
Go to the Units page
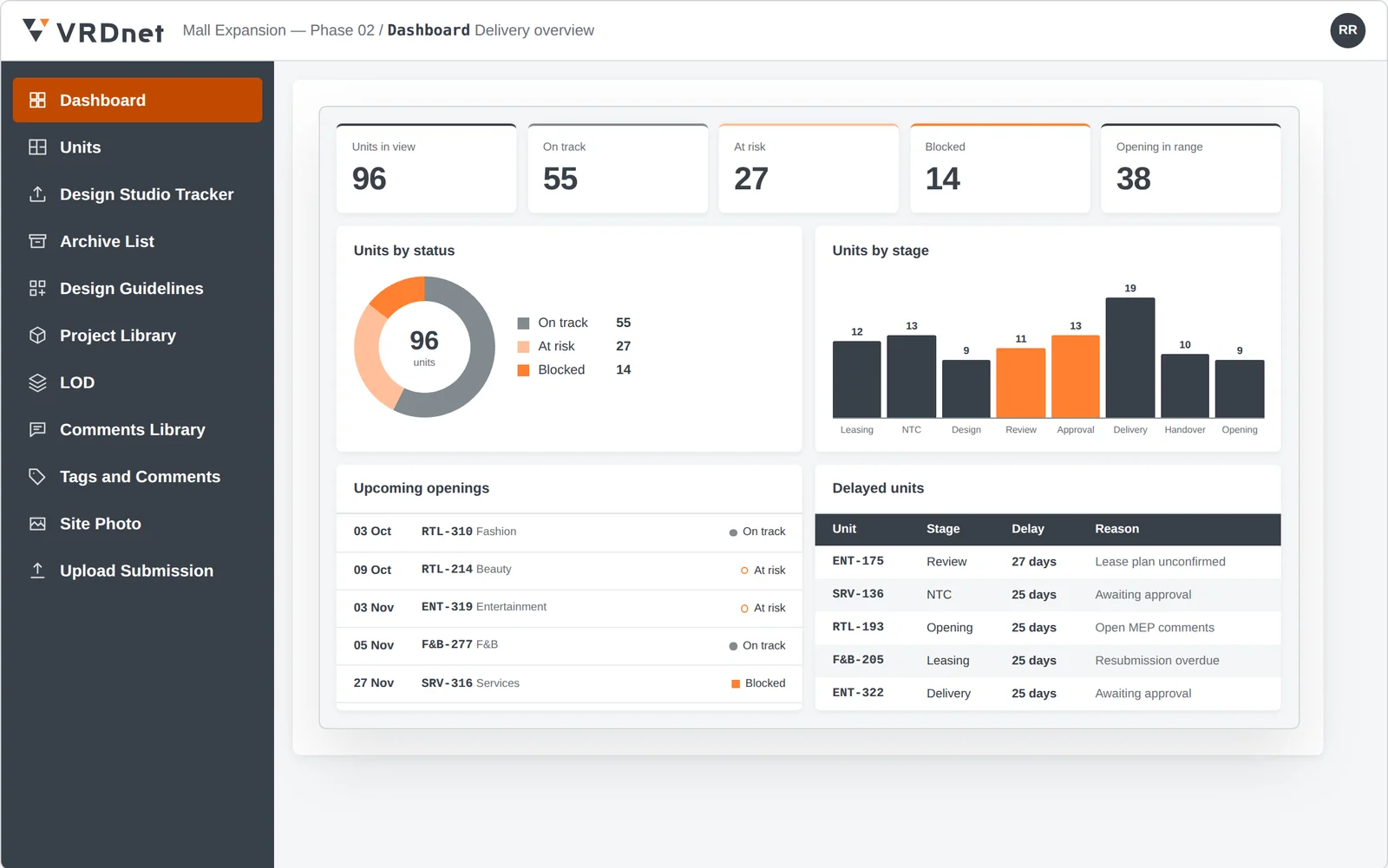(x=137, y=147)
